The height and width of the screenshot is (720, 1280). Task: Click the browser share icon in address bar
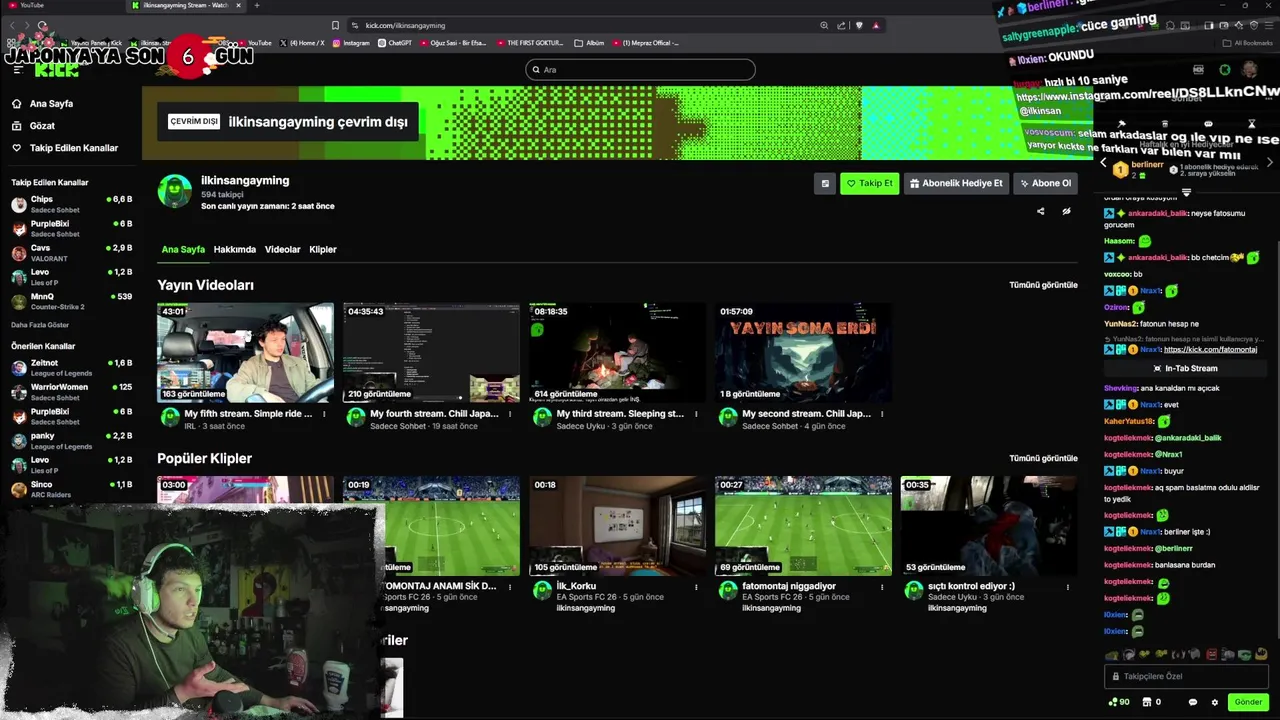(x=841, y=25)
